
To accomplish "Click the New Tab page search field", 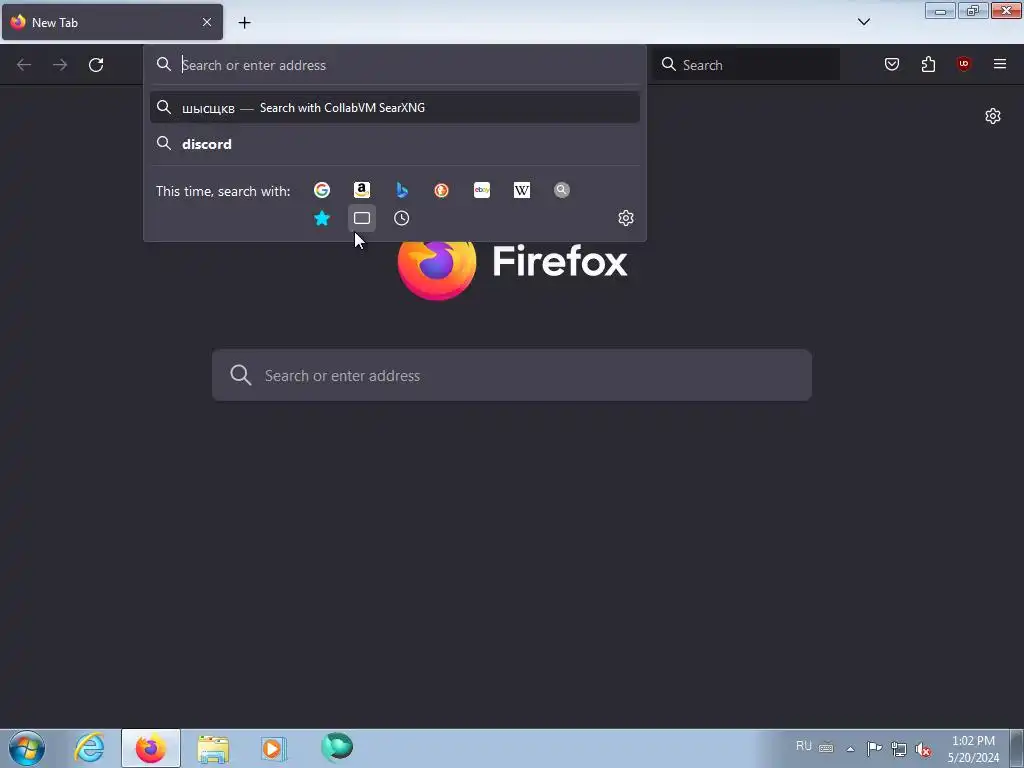I will click(512, 375).
